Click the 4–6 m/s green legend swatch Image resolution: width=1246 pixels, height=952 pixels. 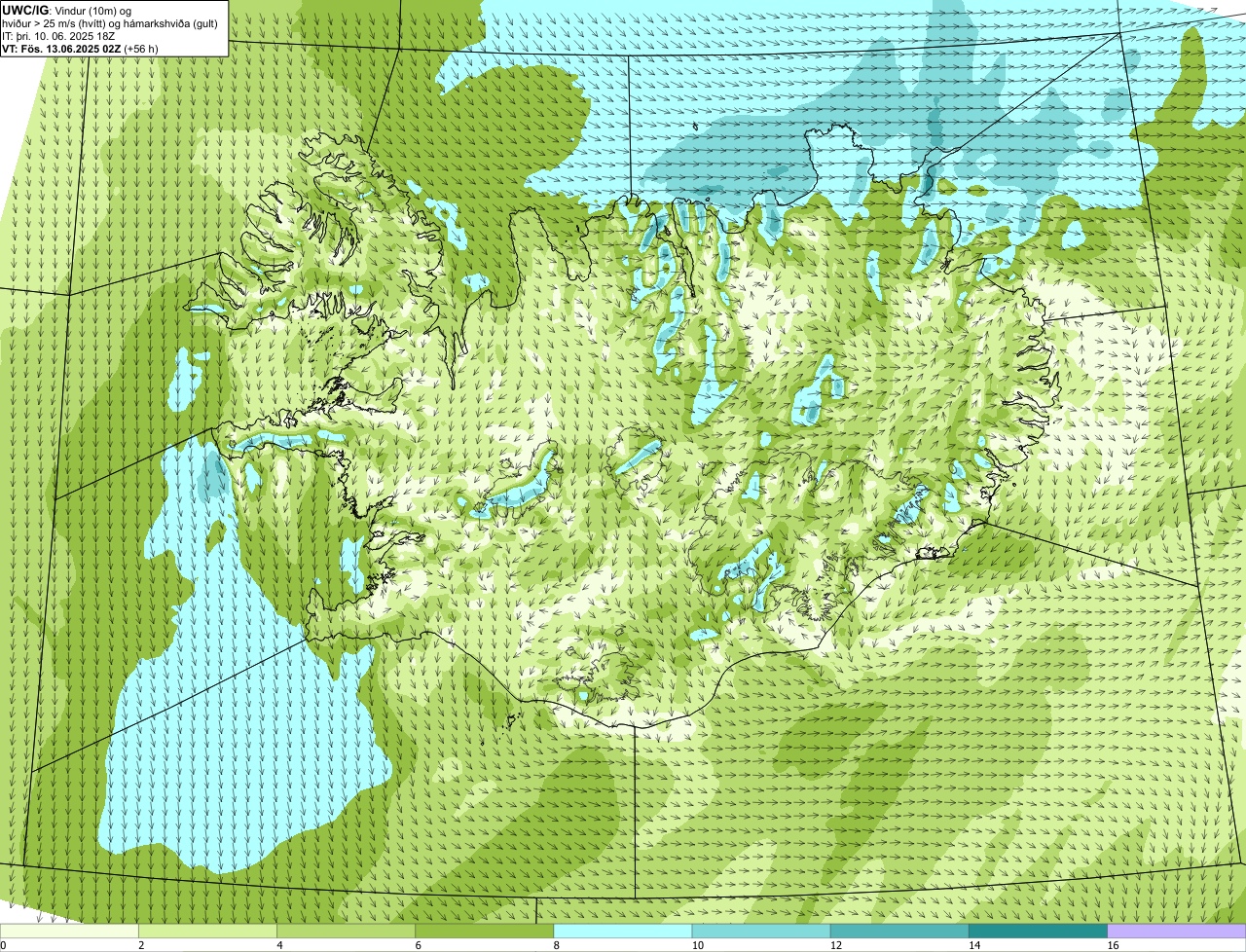pos(346,932)
